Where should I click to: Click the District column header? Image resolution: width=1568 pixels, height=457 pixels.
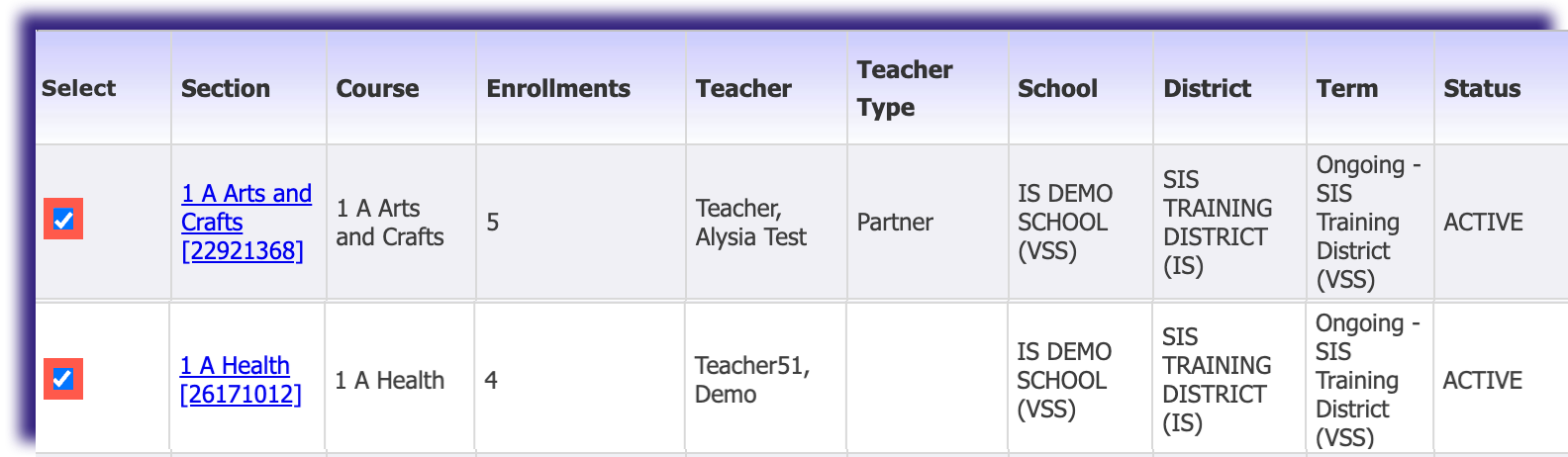[x=1207, y=88]
